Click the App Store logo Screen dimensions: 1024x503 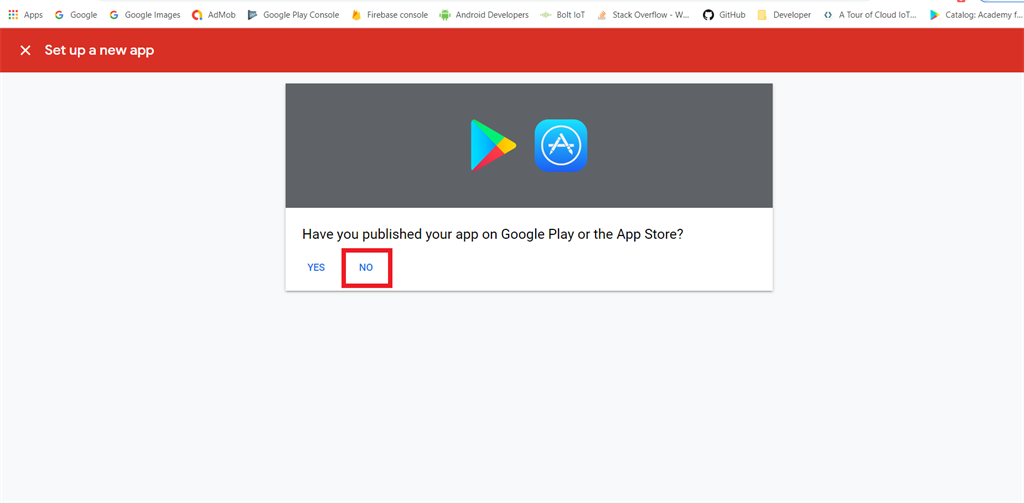coord(560,145)
